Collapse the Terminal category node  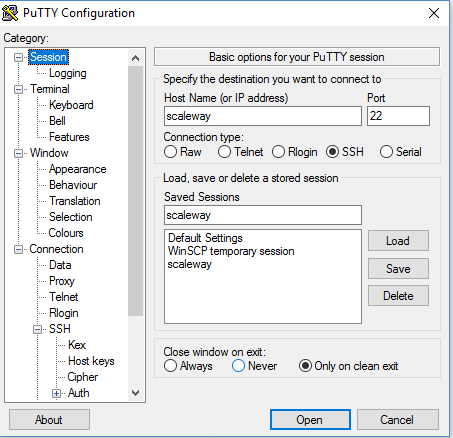[x=18, y=89]
